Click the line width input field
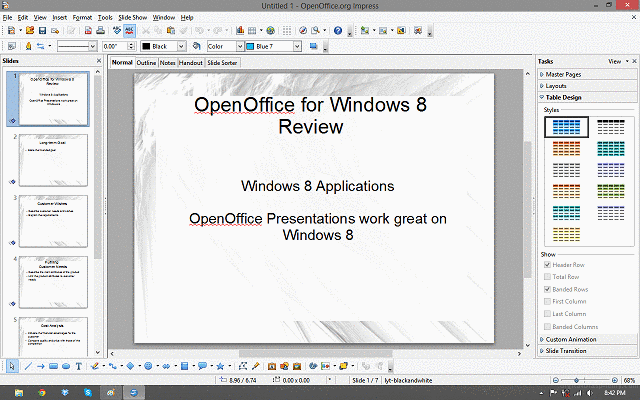The height and width of the screenshot is (400, 640). (114, 47)
